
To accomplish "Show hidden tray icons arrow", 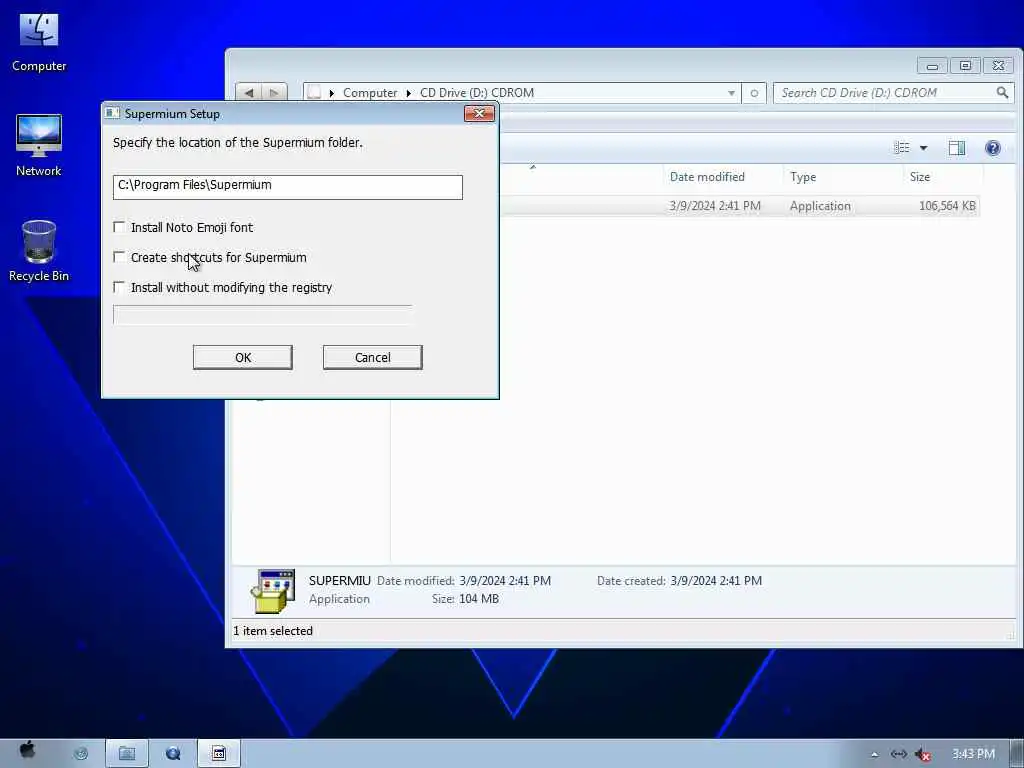I will coord(874,754).
